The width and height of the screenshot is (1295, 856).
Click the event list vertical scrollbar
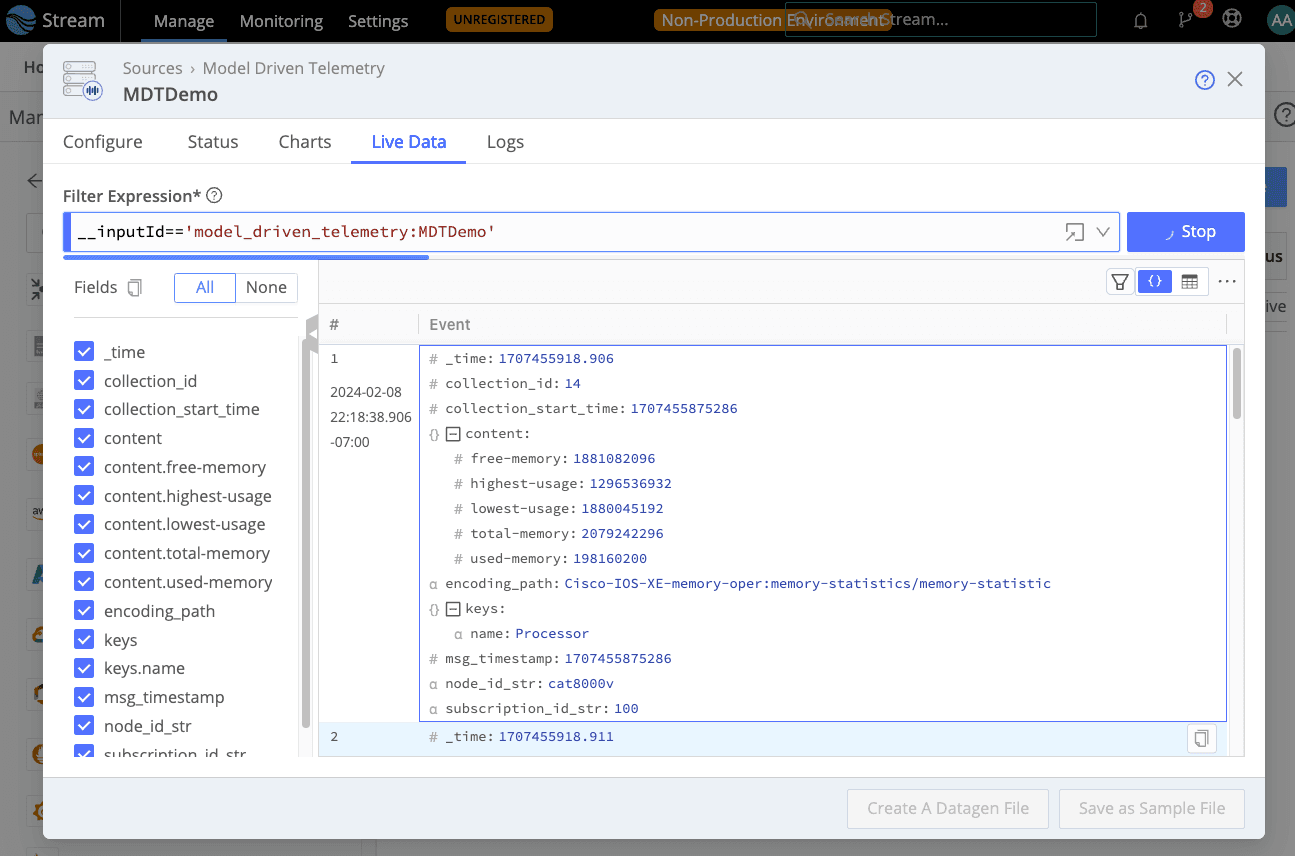[1237, 384]
